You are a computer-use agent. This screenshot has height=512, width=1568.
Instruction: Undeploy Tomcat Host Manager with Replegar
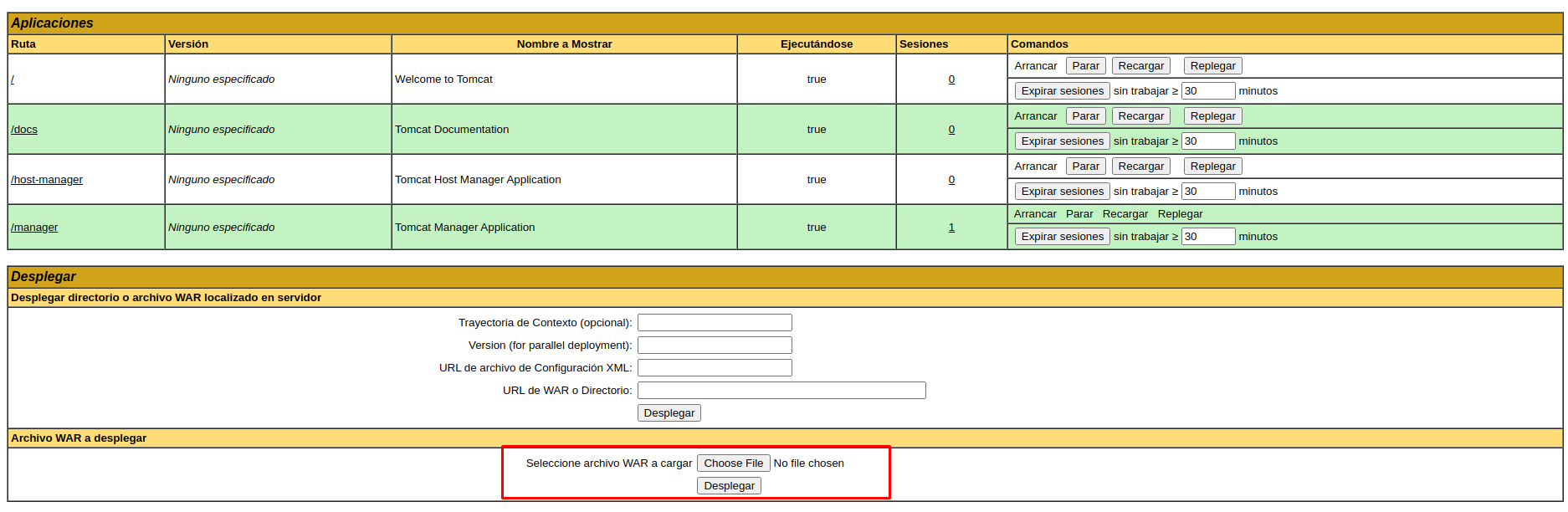(1213, 166)
